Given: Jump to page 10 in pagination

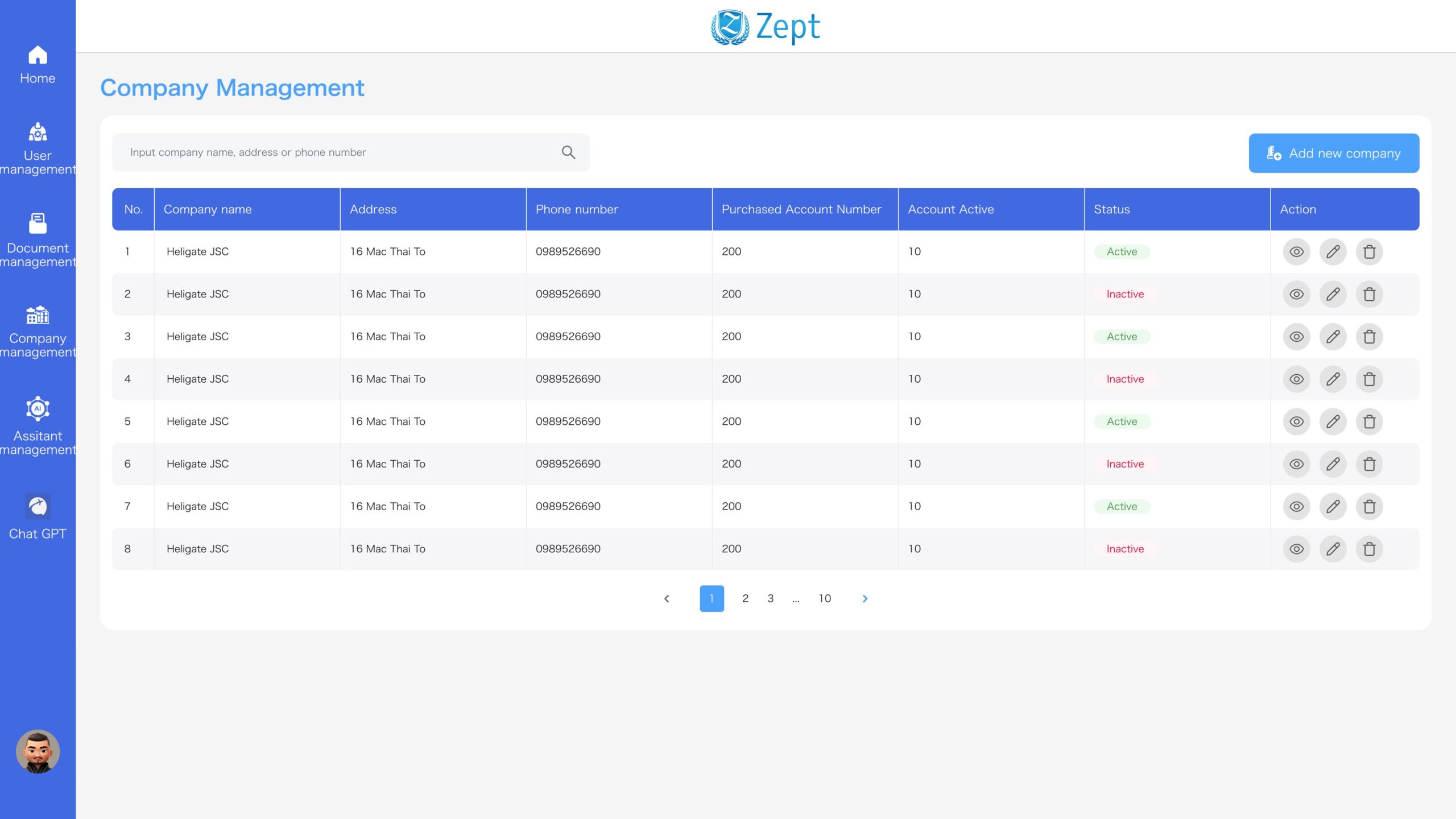Looking at the screenshot, I should pyautogui.click(x=825, y=598).
